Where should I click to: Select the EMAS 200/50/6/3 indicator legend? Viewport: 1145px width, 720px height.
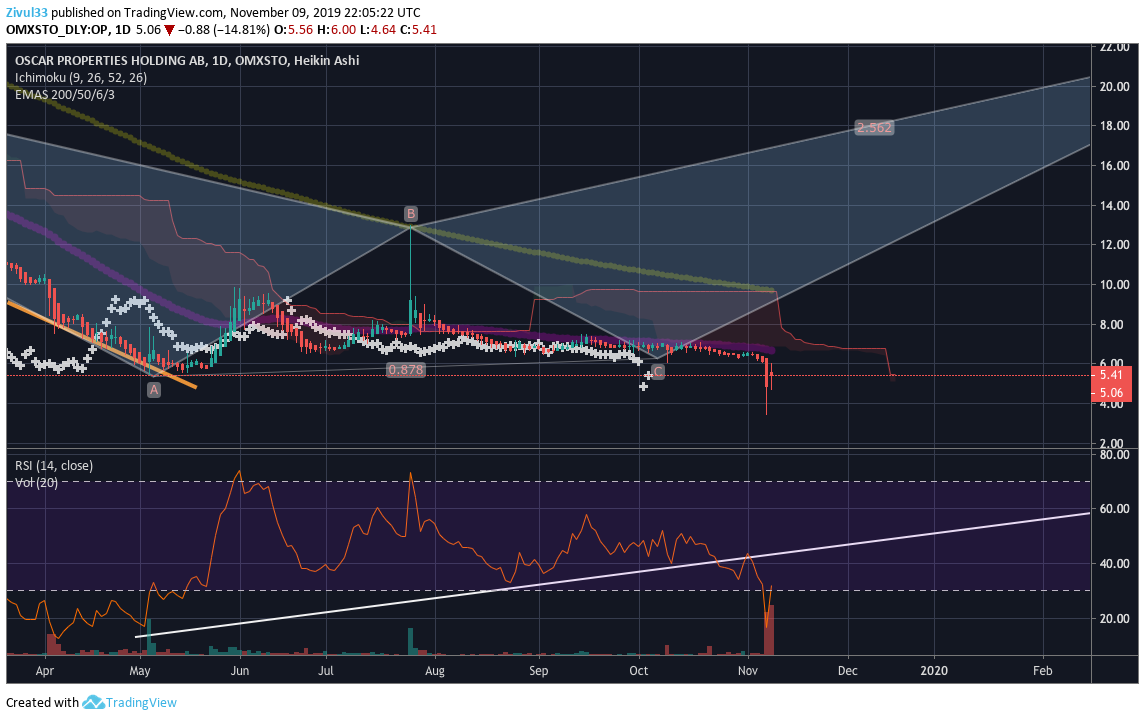(x=65, y=94)
